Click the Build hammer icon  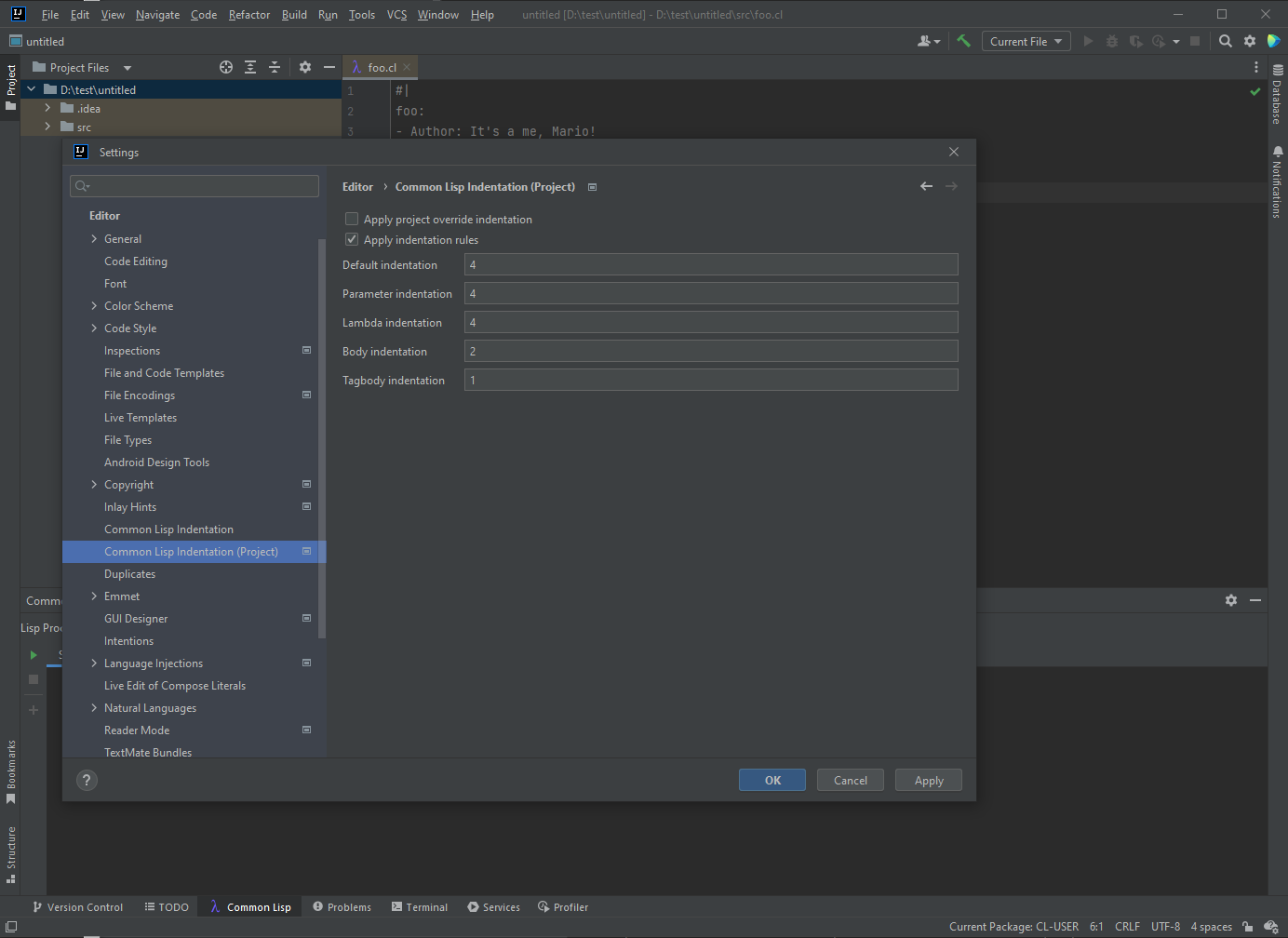click(x=963, y=41)
